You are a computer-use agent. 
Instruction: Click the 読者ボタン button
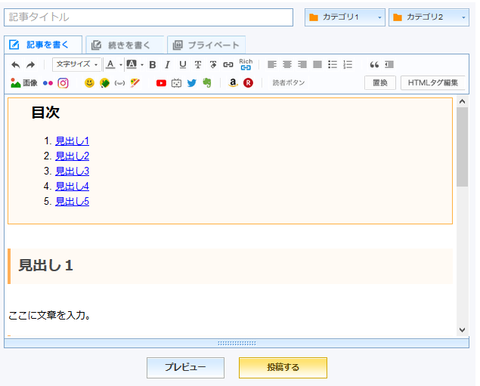(289, 83)
